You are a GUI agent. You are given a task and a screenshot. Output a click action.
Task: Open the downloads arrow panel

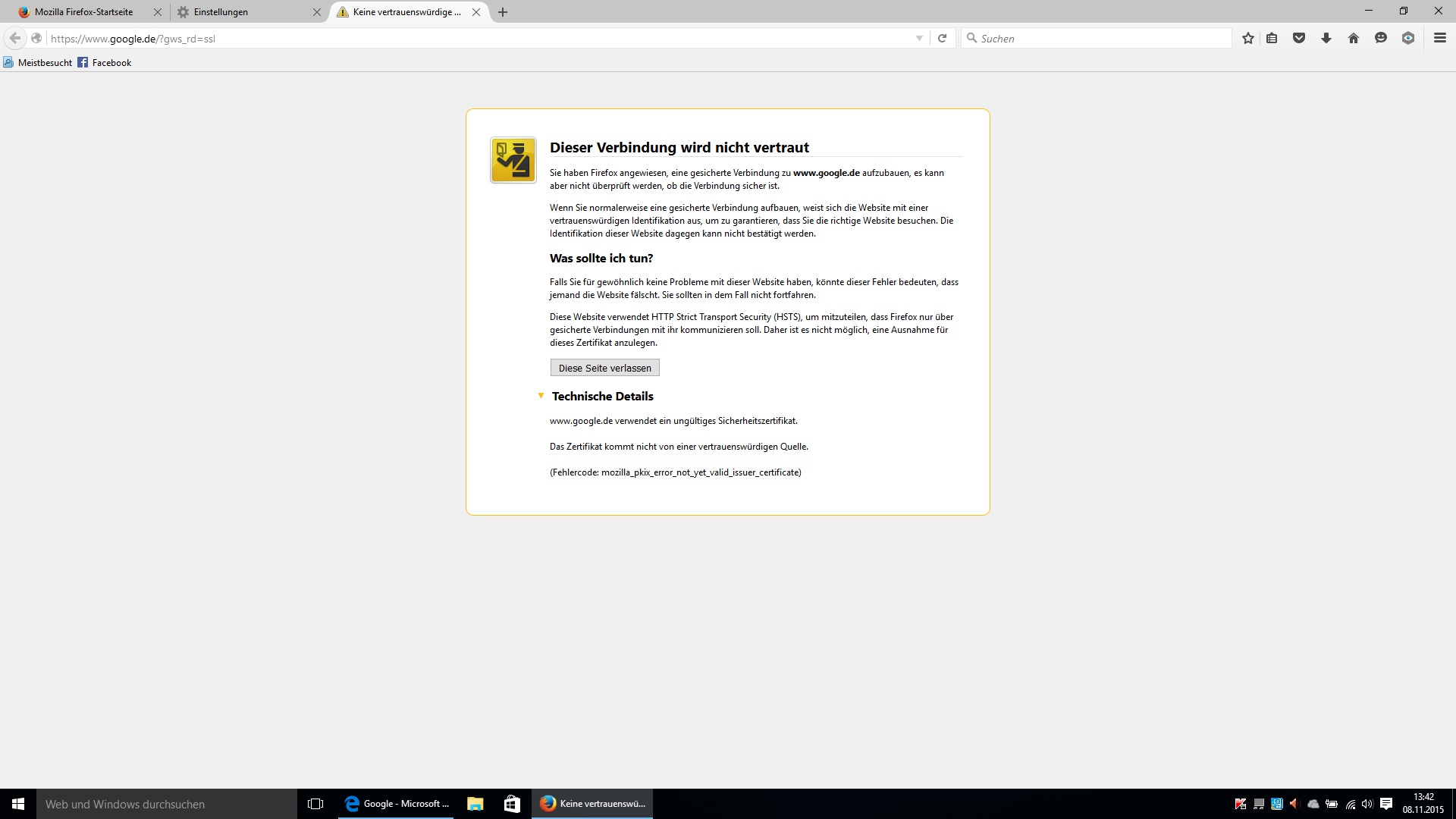(x=1326, y=38)
